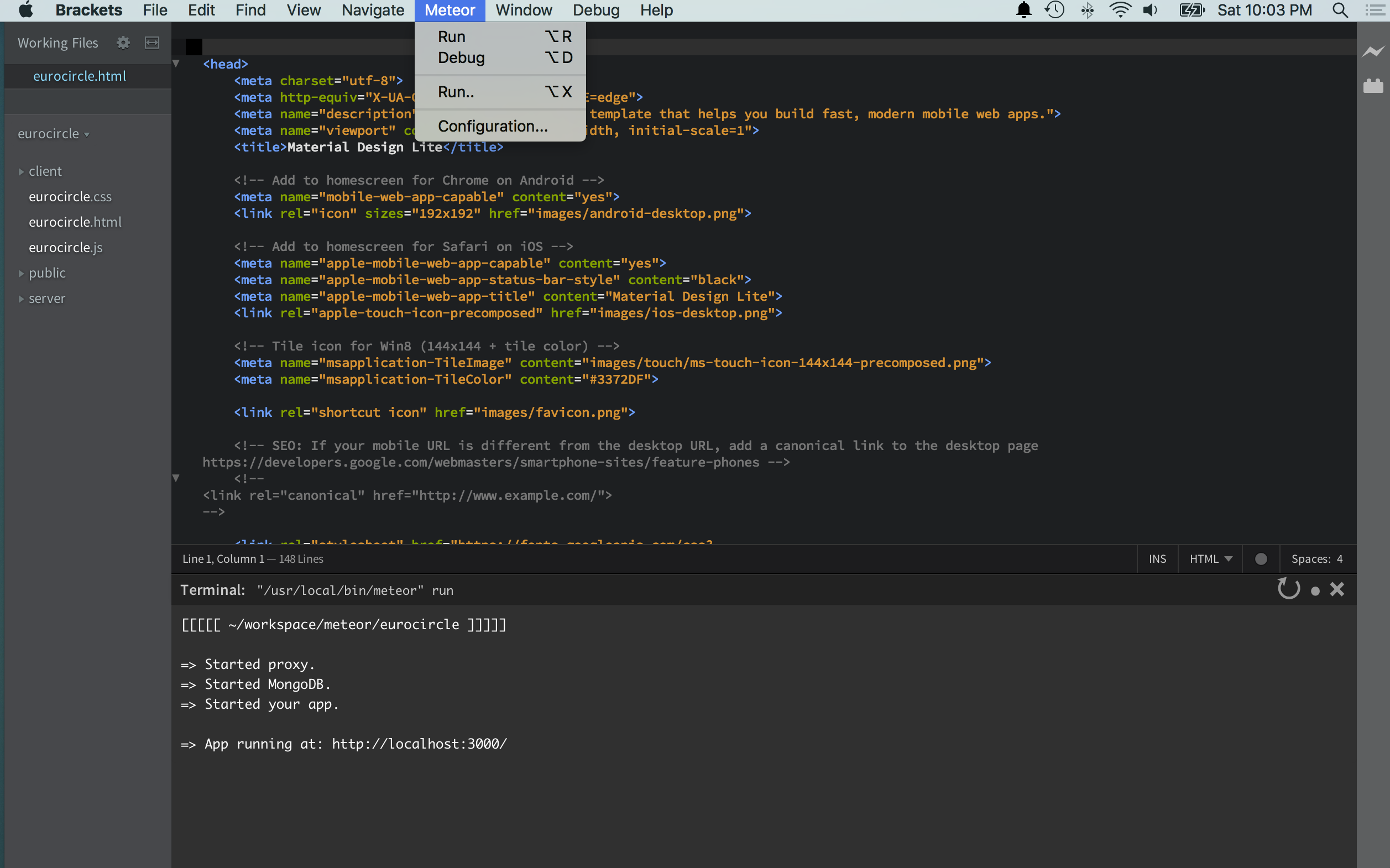The width and height of the screenshot is (1390, 868).
Task: Click the Time Machine menu bar icon
Action: 1055,11
